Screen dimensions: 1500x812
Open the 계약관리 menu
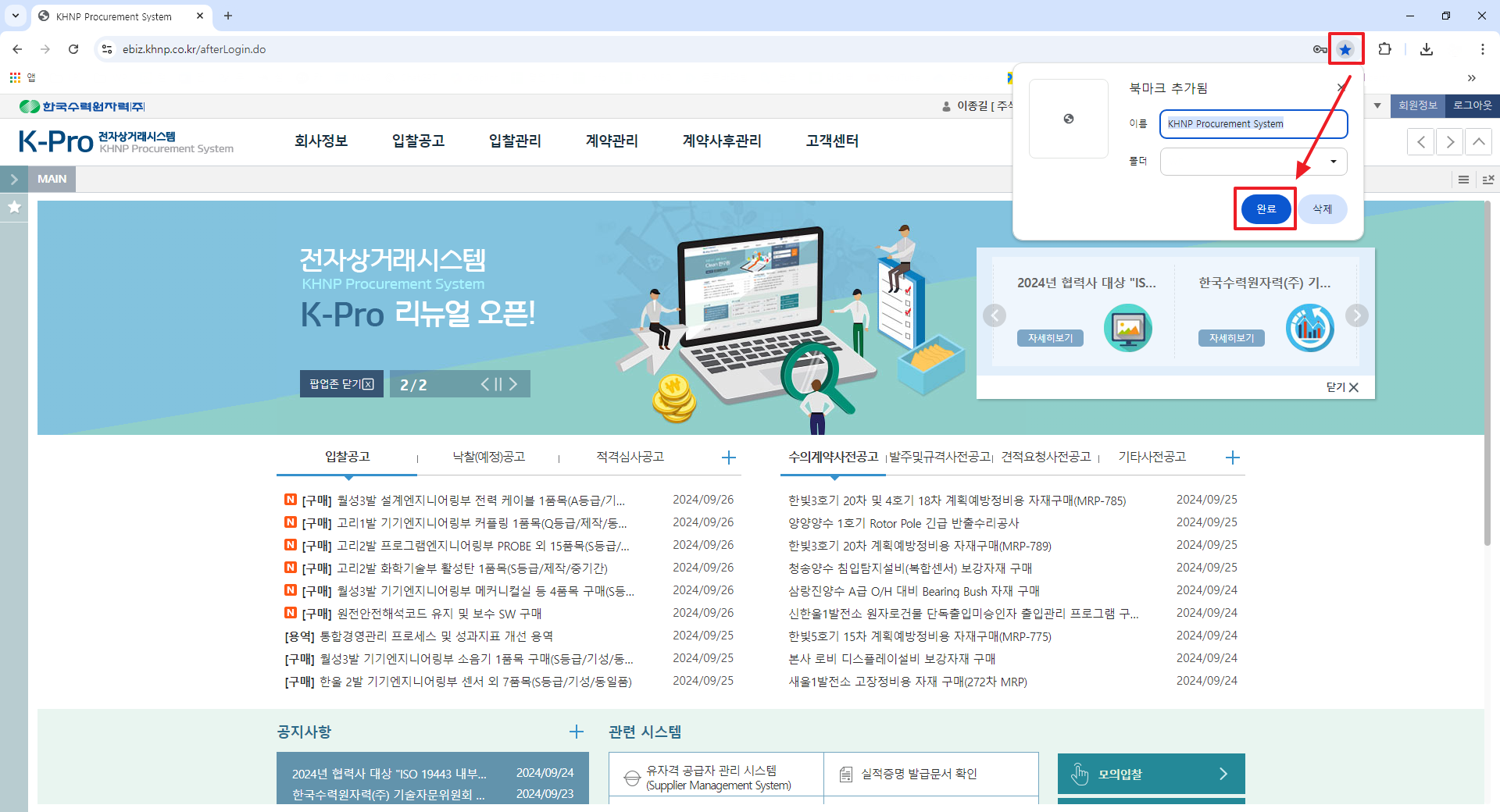[x=612, y=141]
